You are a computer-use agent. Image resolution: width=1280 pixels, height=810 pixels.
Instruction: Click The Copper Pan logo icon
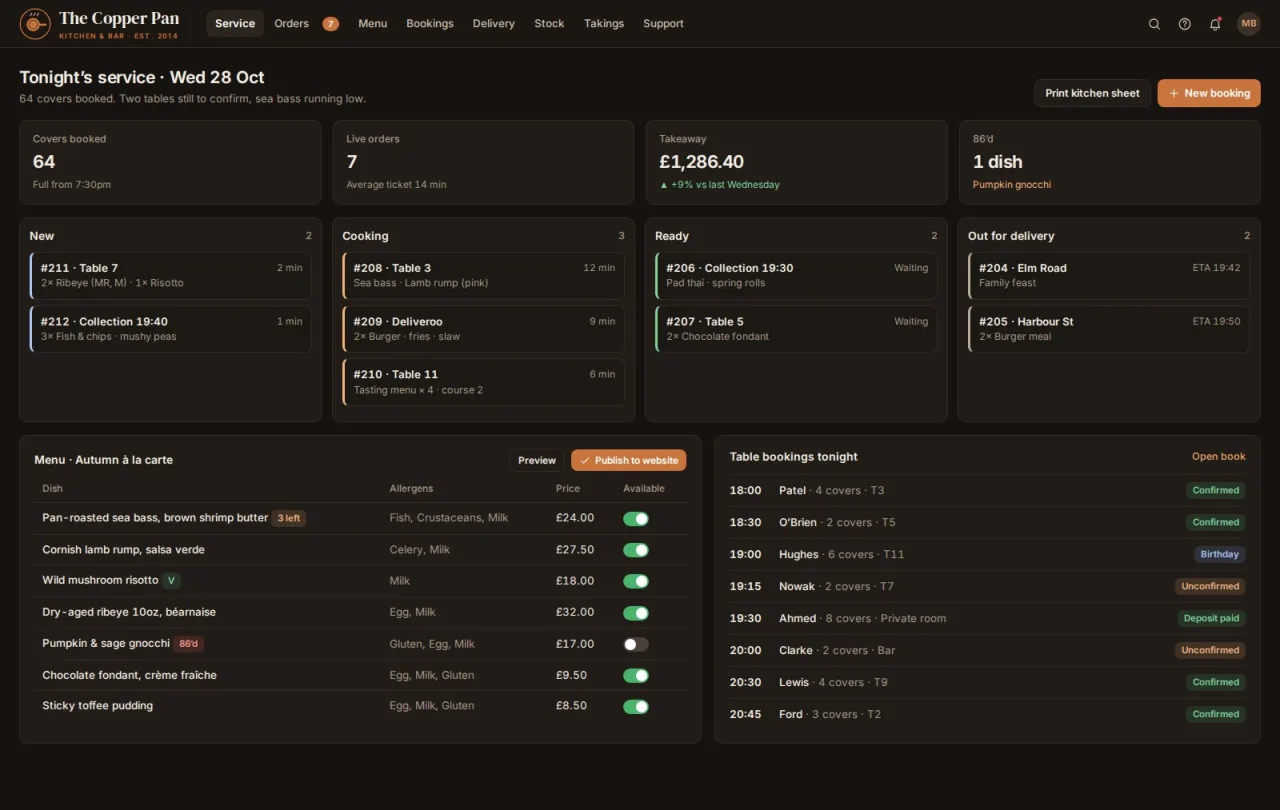click(35, 23)
